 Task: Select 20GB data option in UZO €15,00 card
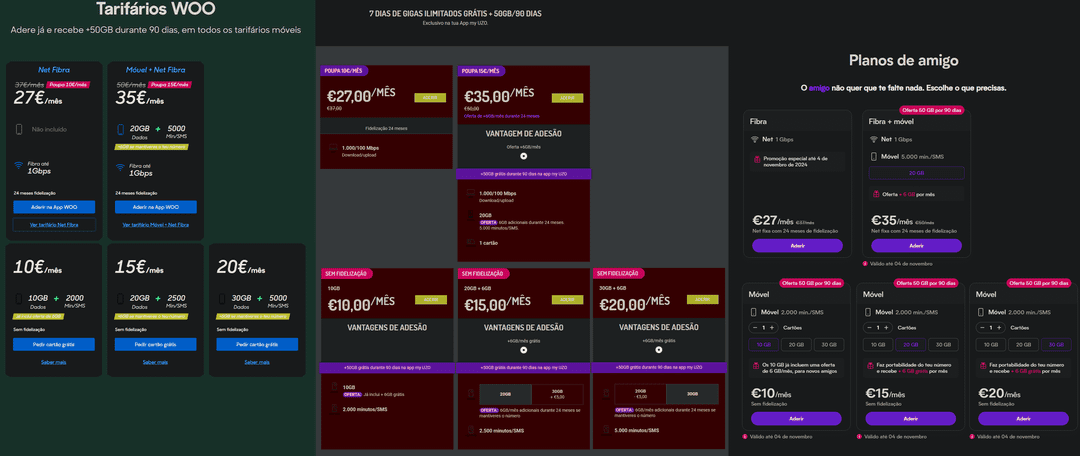coord(506,394)
